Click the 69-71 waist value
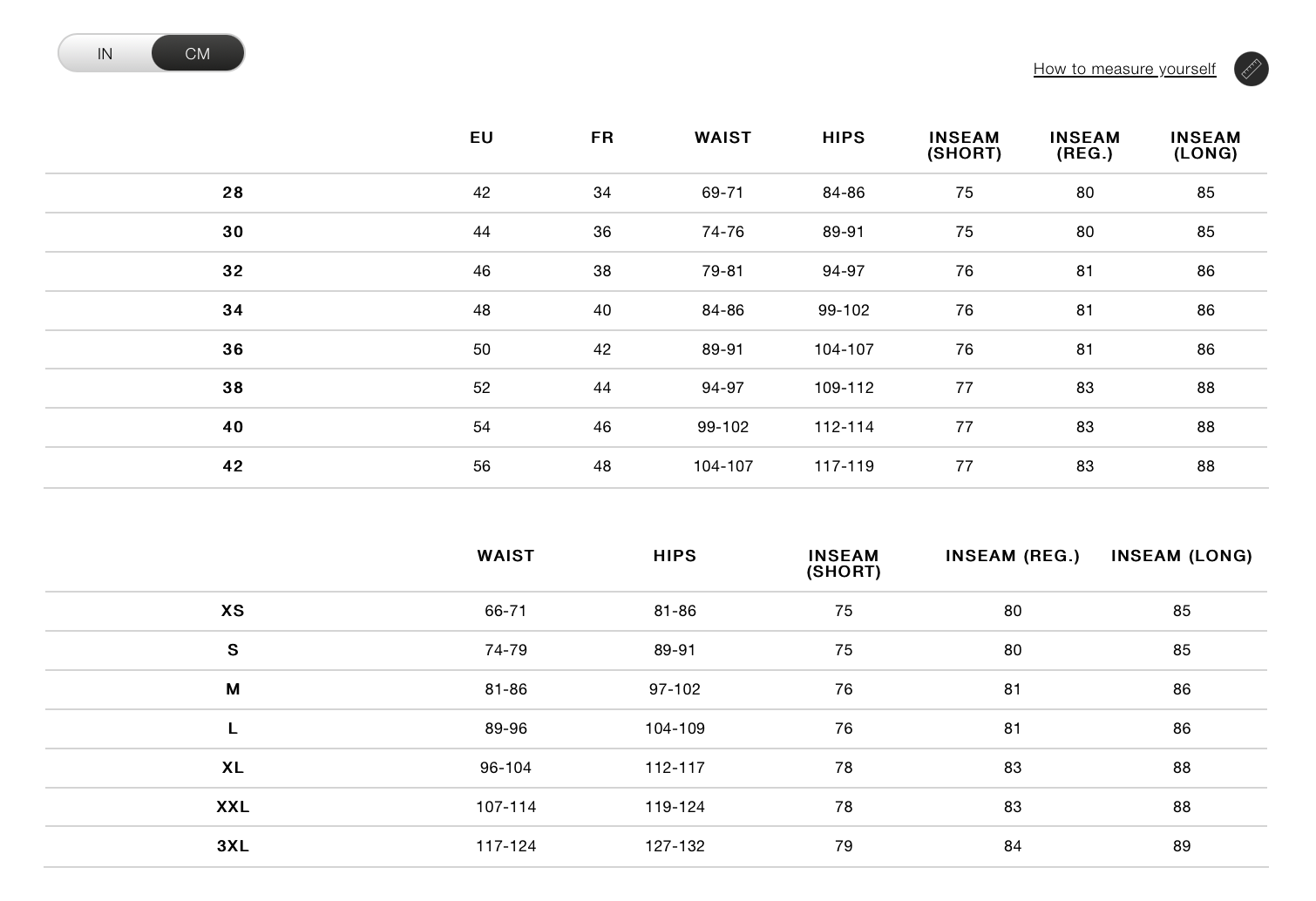Screen dimensions: 1316x901 click(722, 193)
